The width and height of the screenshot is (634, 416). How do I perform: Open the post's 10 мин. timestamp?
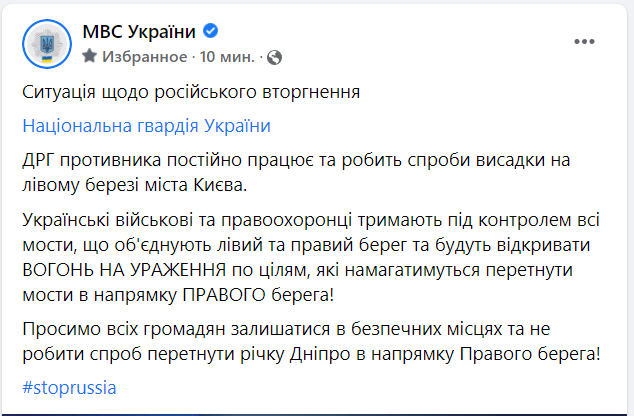pyautogui.click(x=228, y=55)
